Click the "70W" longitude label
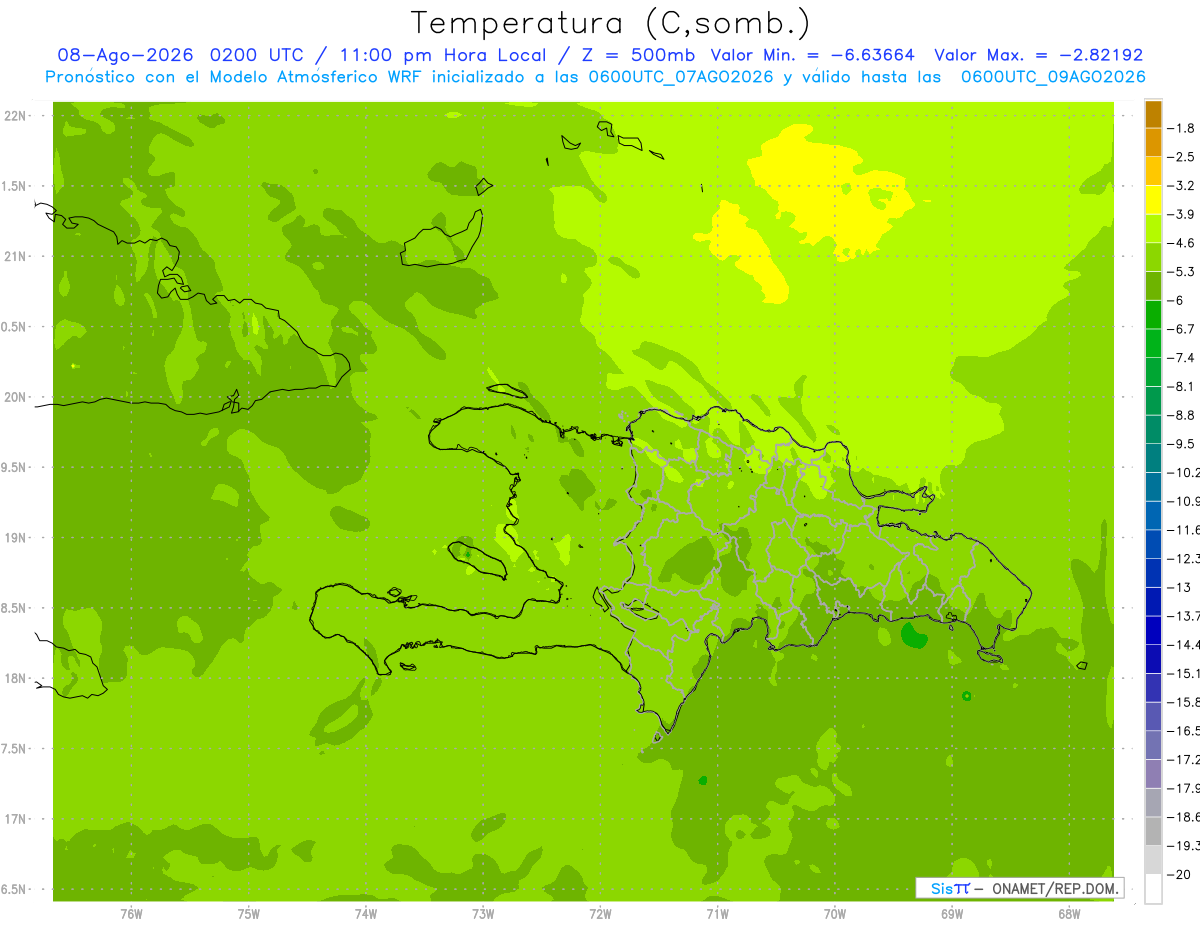 (x=834, y=914)
